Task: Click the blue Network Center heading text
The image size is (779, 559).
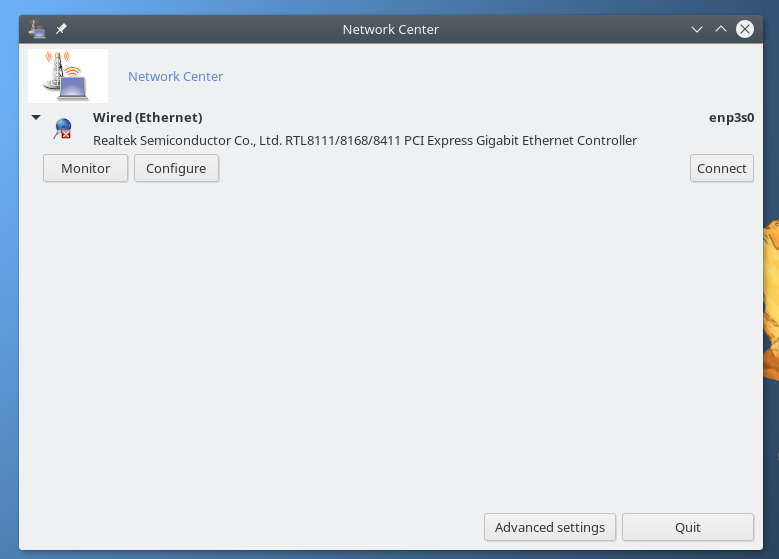Action: pyautogui.click(x=175, y=77)
